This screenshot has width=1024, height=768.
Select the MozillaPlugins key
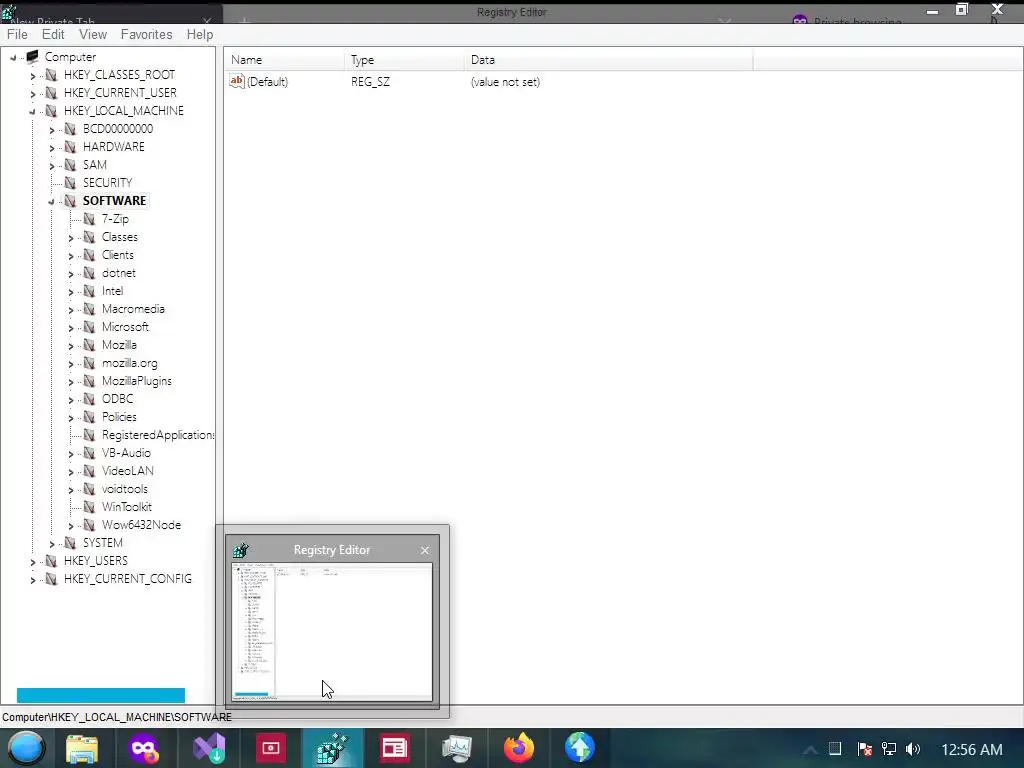click(x=136, y=381)
